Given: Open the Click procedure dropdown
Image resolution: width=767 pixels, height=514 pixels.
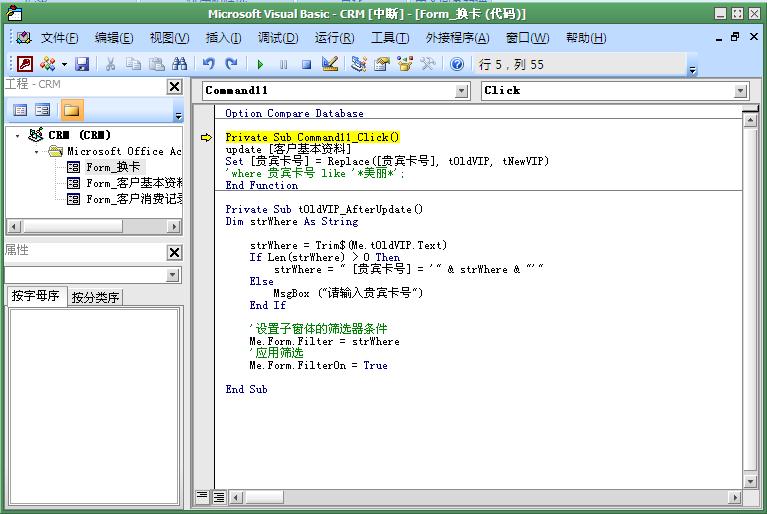Looking at the screenshot, I should 741,91.
